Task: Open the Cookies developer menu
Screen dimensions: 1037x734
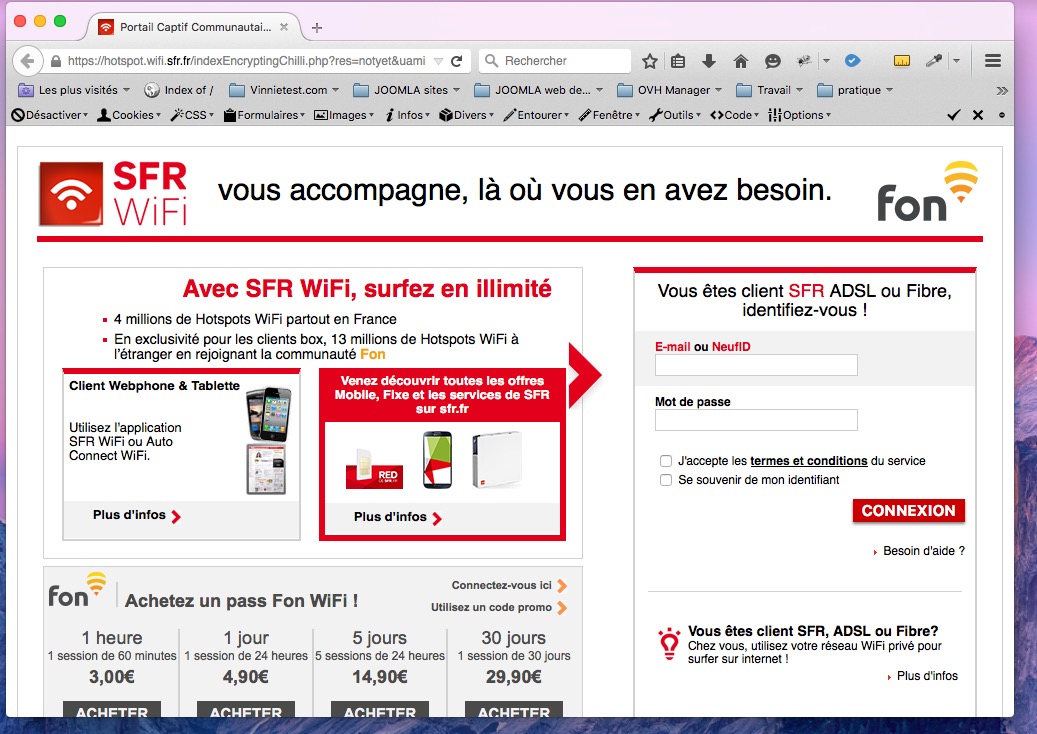Action: [129, 115]
